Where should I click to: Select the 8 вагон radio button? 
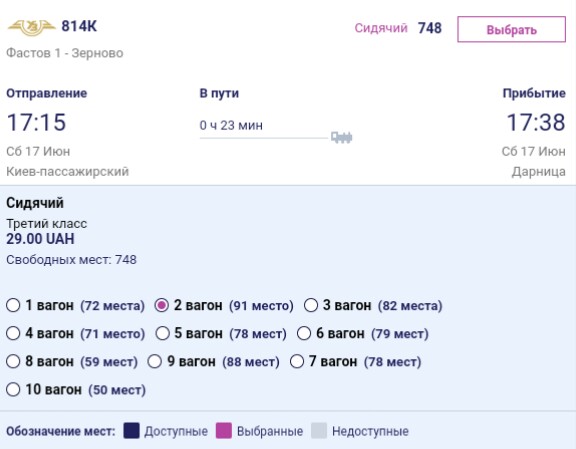pyautogui.click(x=13, y=361)
